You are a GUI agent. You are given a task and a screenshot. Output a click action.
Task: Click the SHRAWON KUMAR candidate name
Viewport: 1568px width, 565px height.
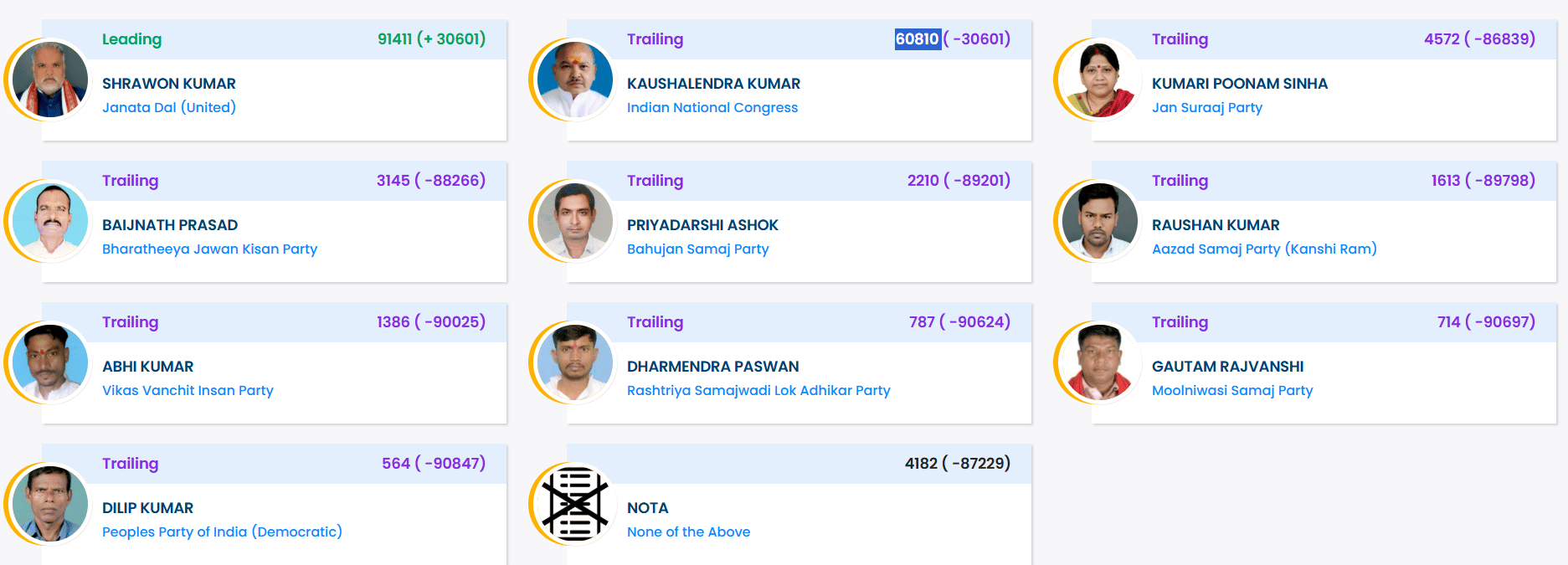(169, 84)
